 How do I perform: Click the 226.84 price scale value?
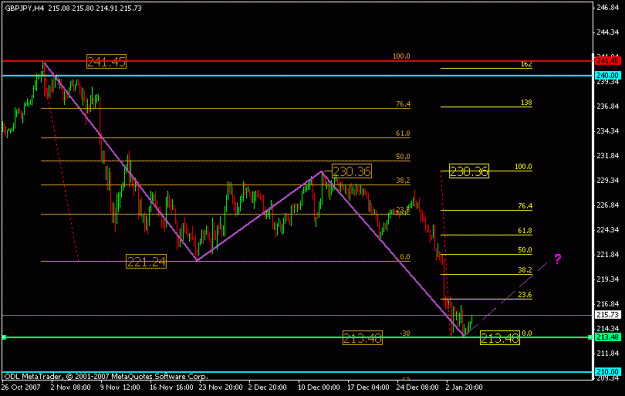pos(607,205)
